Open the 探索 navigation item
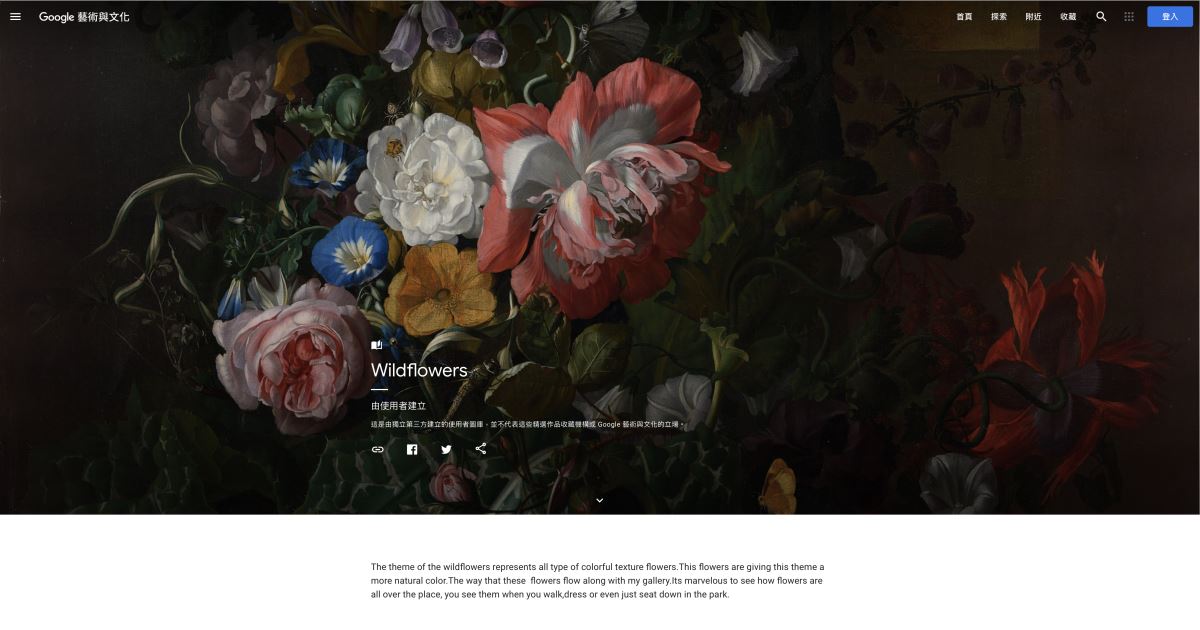Screen dimensions: 1200x630 click(999, 17)
